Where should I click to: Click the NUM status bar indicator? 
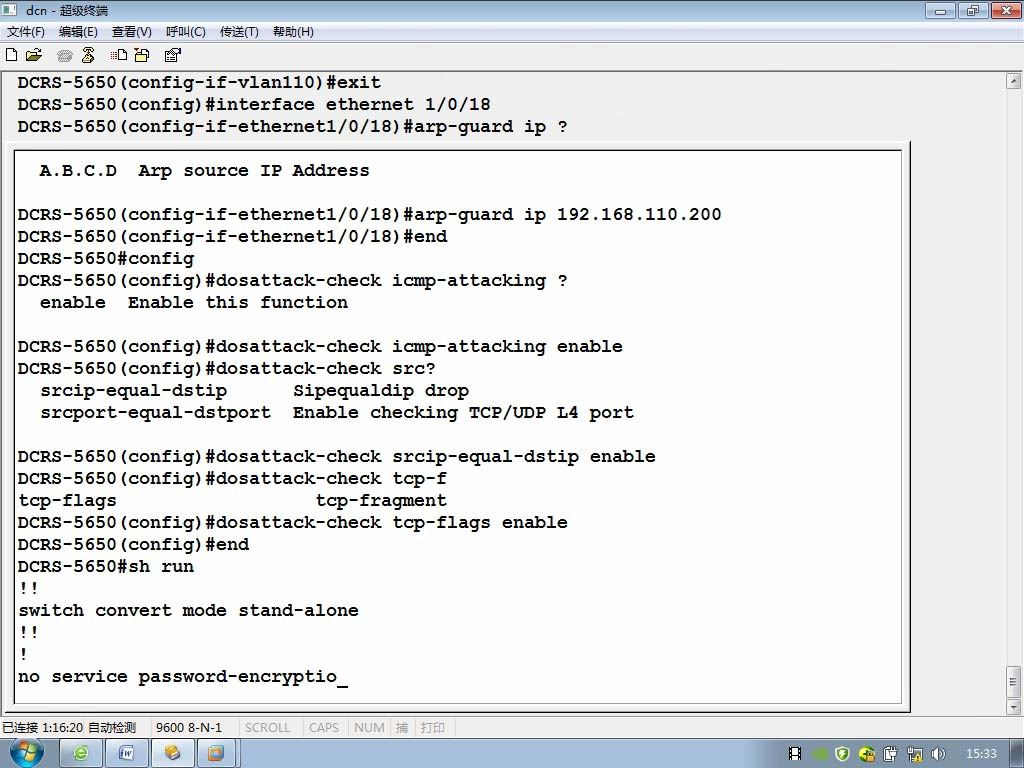(x=369, y=728)
